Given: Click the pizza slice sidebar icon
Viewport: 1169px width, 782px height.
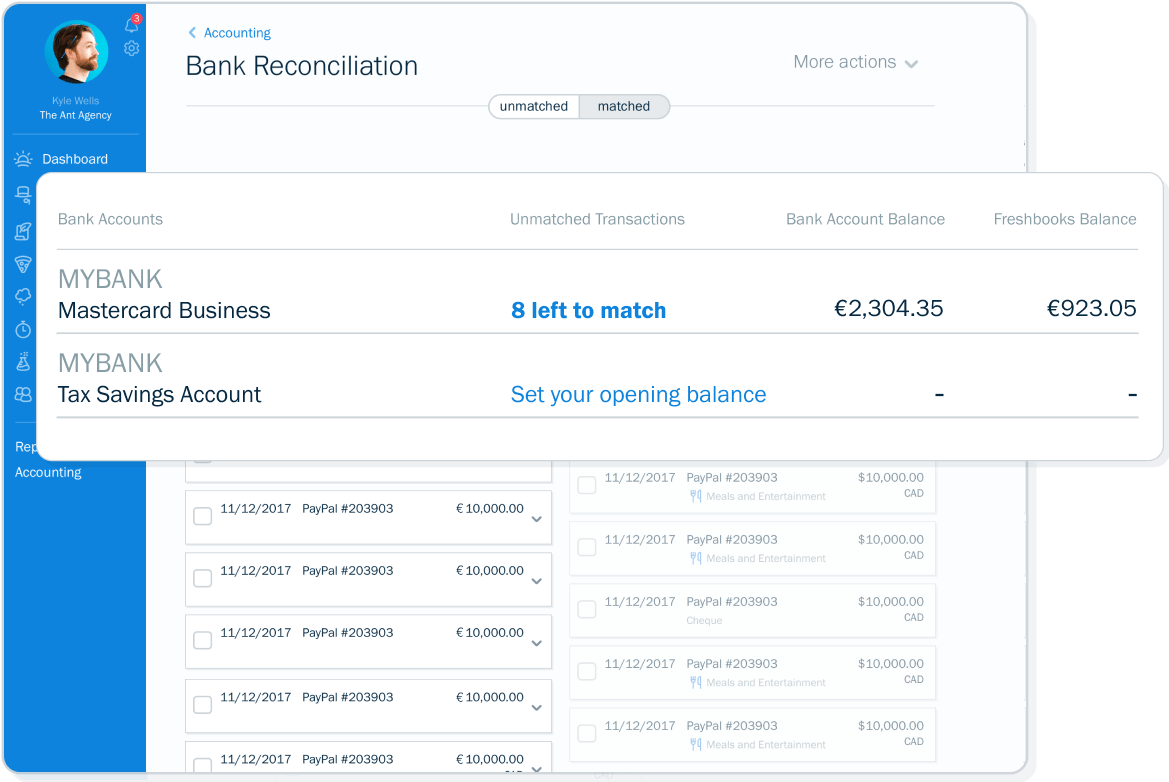Looking at the screenshot, I should coord(23,264).
